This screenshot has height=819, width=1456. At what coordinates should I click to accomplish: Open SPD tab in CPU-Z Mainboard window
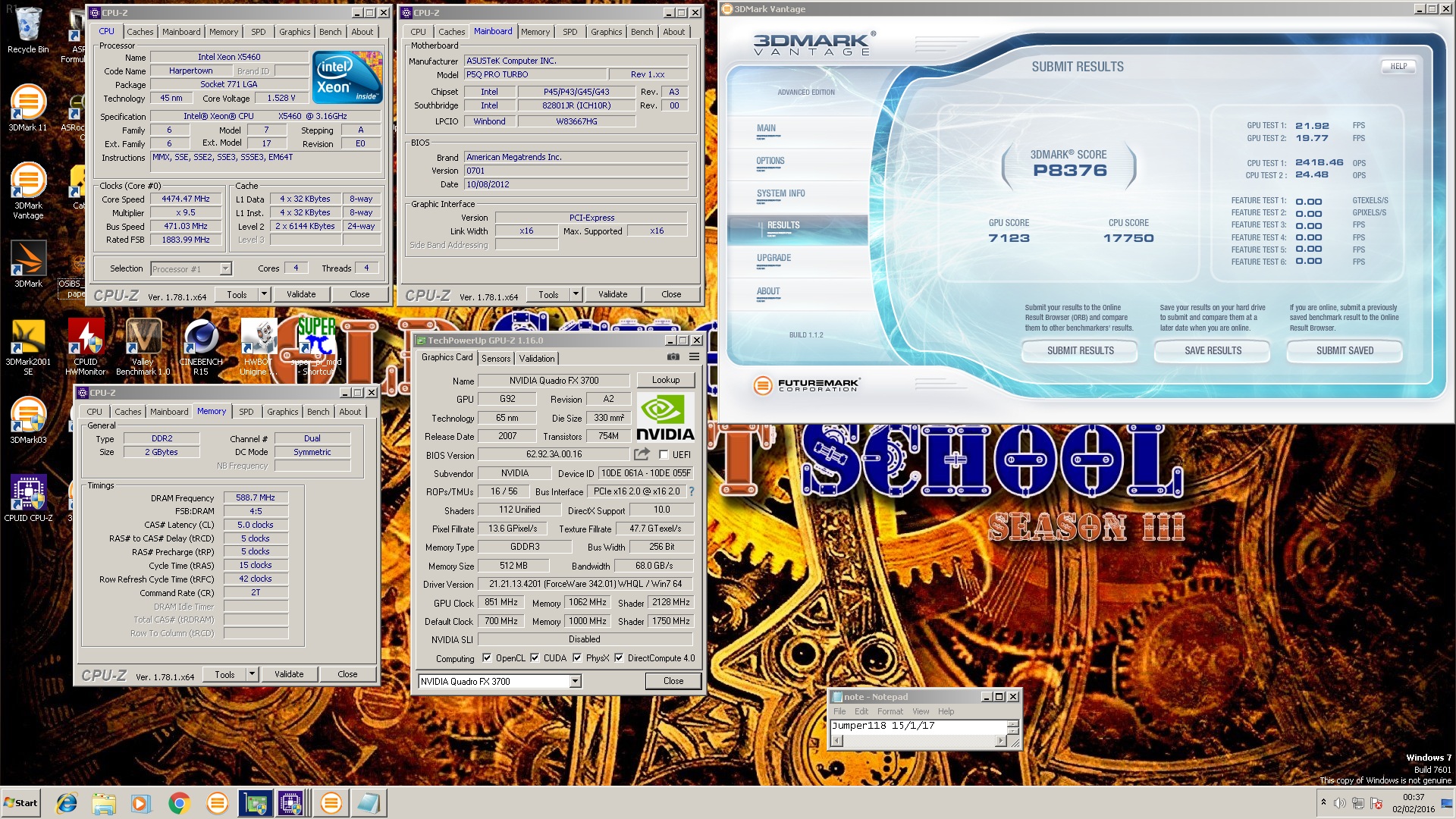[570, 32]
